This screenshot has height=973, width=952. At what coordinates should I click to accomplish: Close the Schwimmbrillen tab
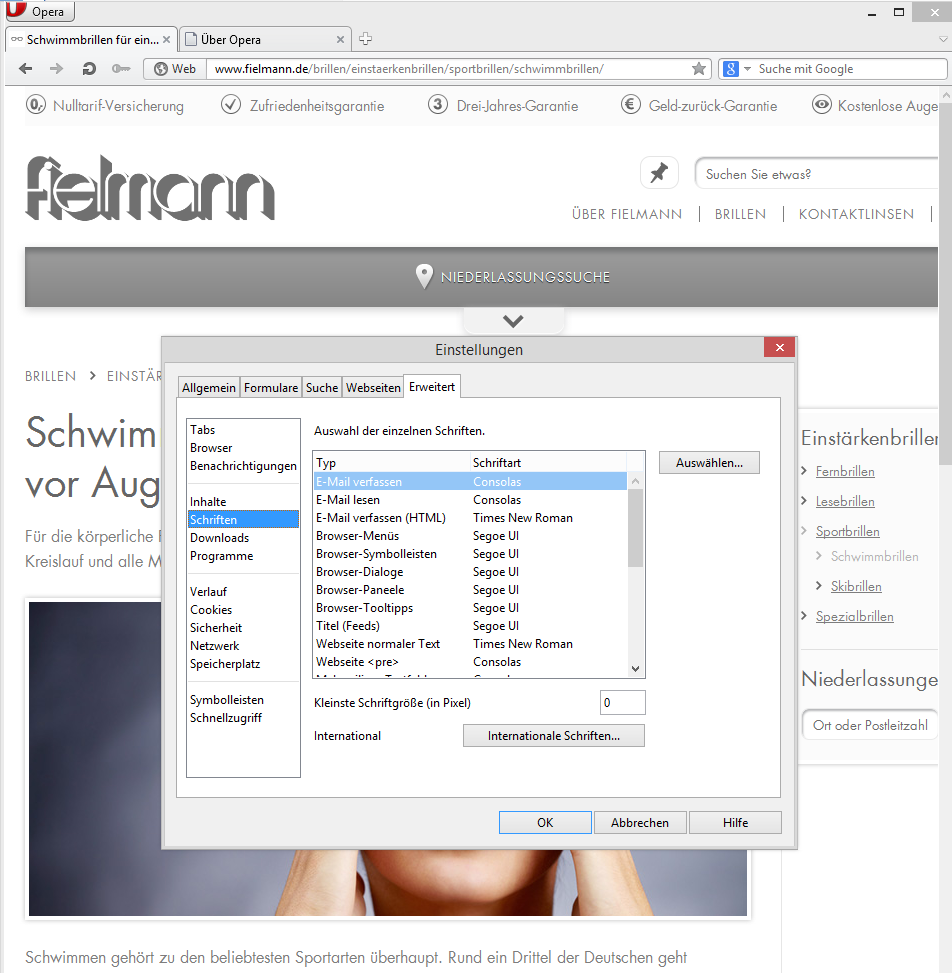[x=166, y=40]
